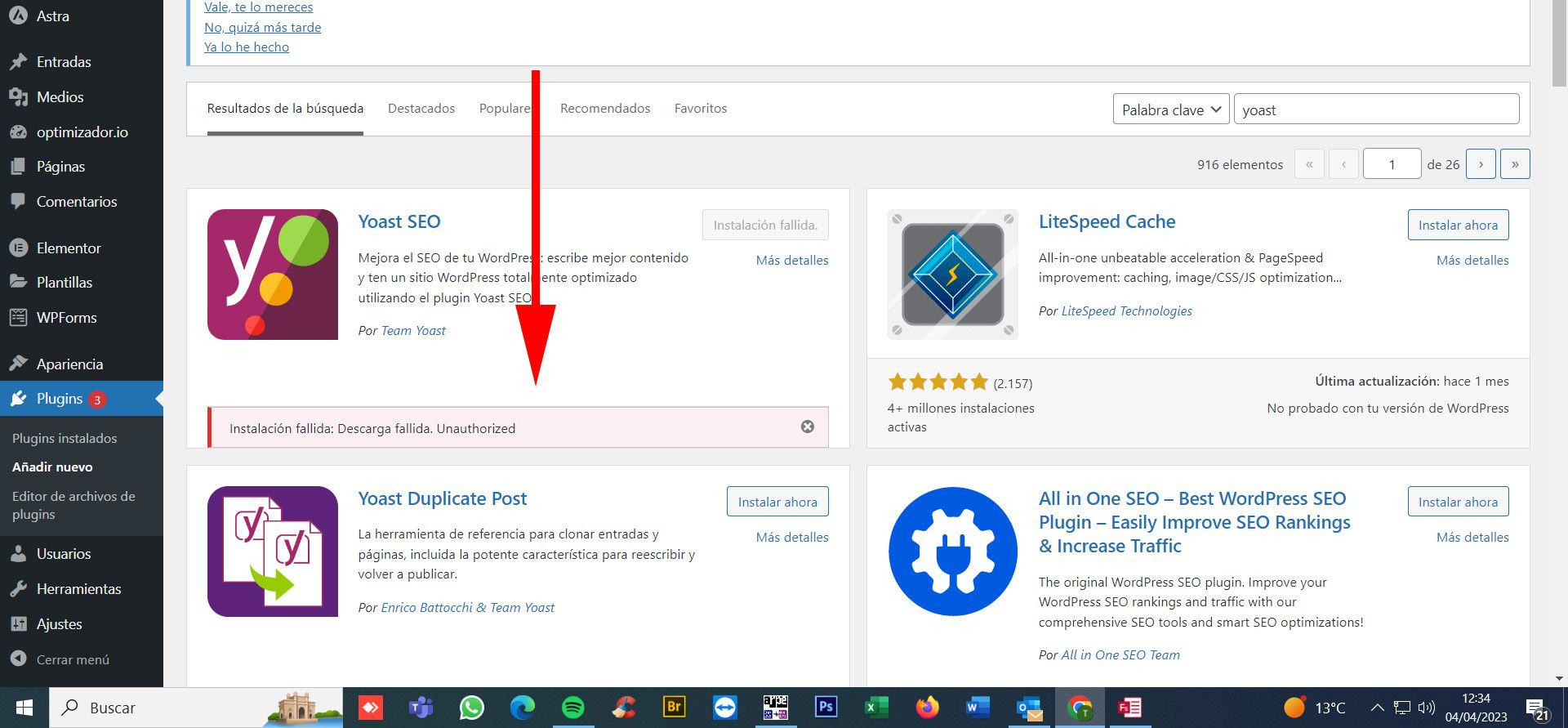
Task: Click the LiteSpeed Cache plugin icon
Action: point(953,275)
